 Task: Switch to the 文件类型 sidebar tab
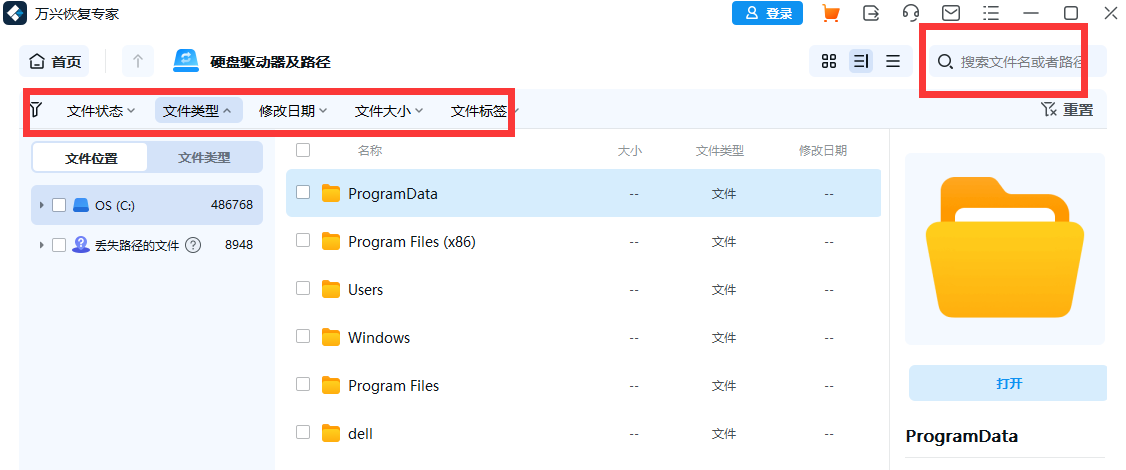point(205,157)
